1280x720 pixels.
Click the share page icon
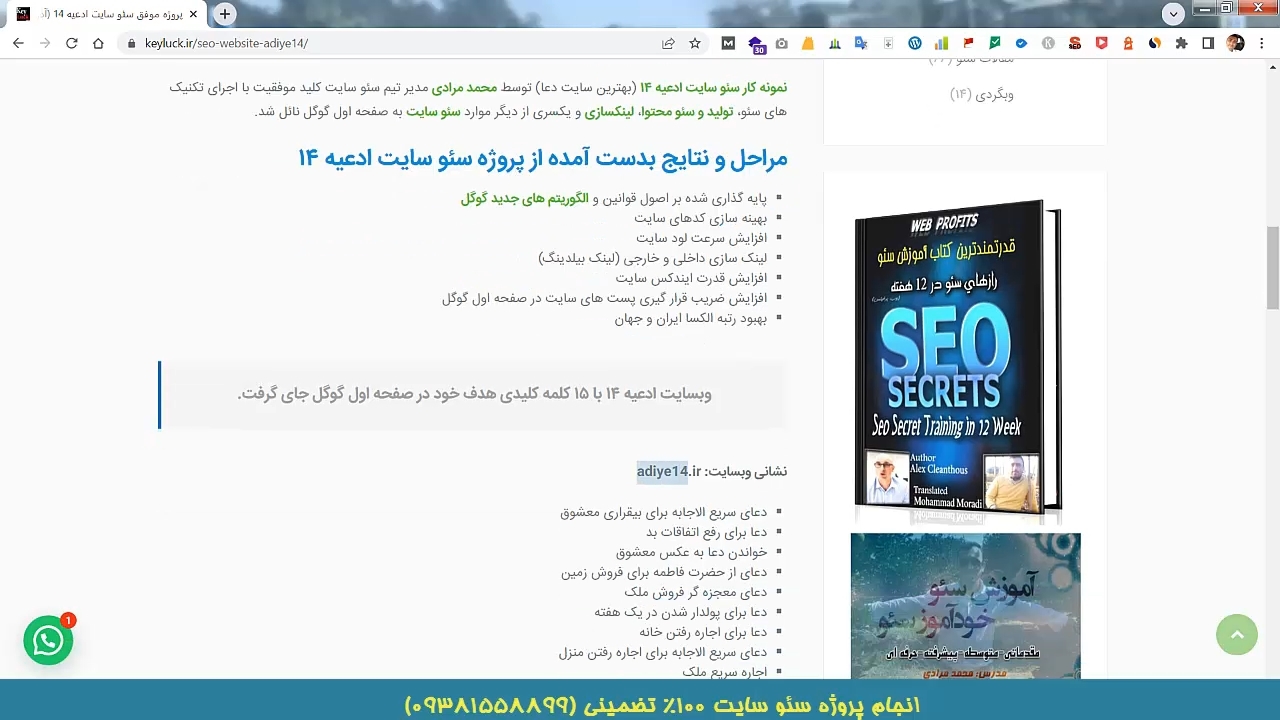[668, 43]
